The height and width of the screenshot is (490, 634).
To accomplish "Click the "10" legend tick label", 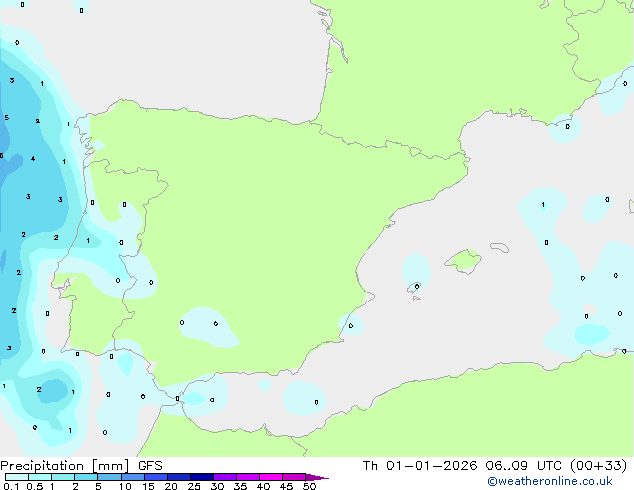I will click(x=125, y=486).
